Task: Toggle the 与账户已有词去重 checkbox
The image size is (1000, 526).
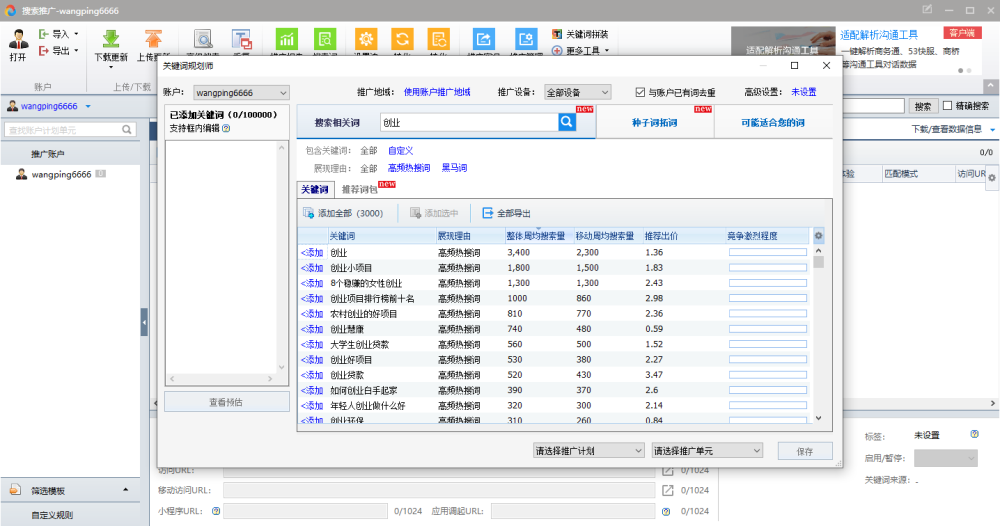Action: pyautogui.click(x=640, y=92)
